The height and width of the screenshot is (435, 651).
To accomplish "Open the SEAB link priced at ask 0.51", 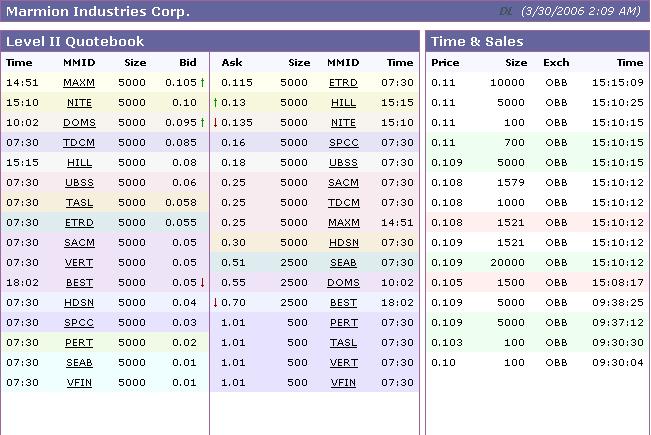I will point(343,262).
